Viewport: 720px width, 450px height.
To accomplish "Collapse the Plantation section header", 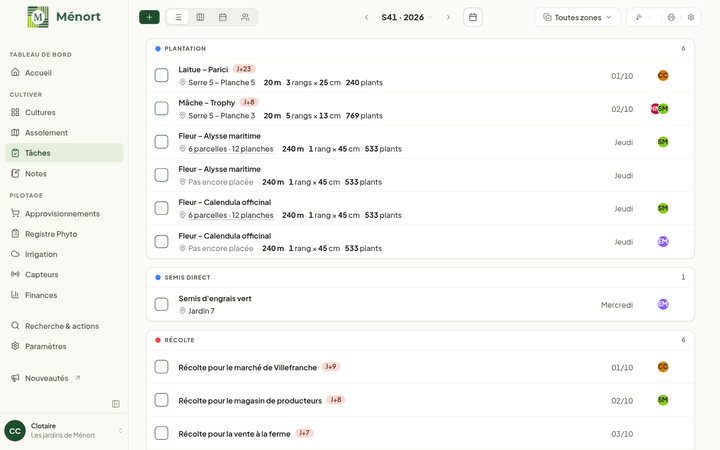I will pos(420,49).
